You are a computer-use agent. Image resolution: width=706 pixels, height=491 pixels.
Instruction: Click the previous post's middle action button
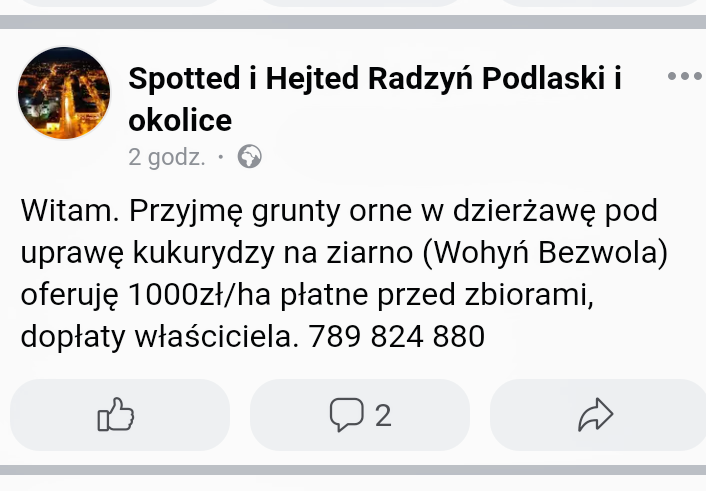tap(359, 3)
